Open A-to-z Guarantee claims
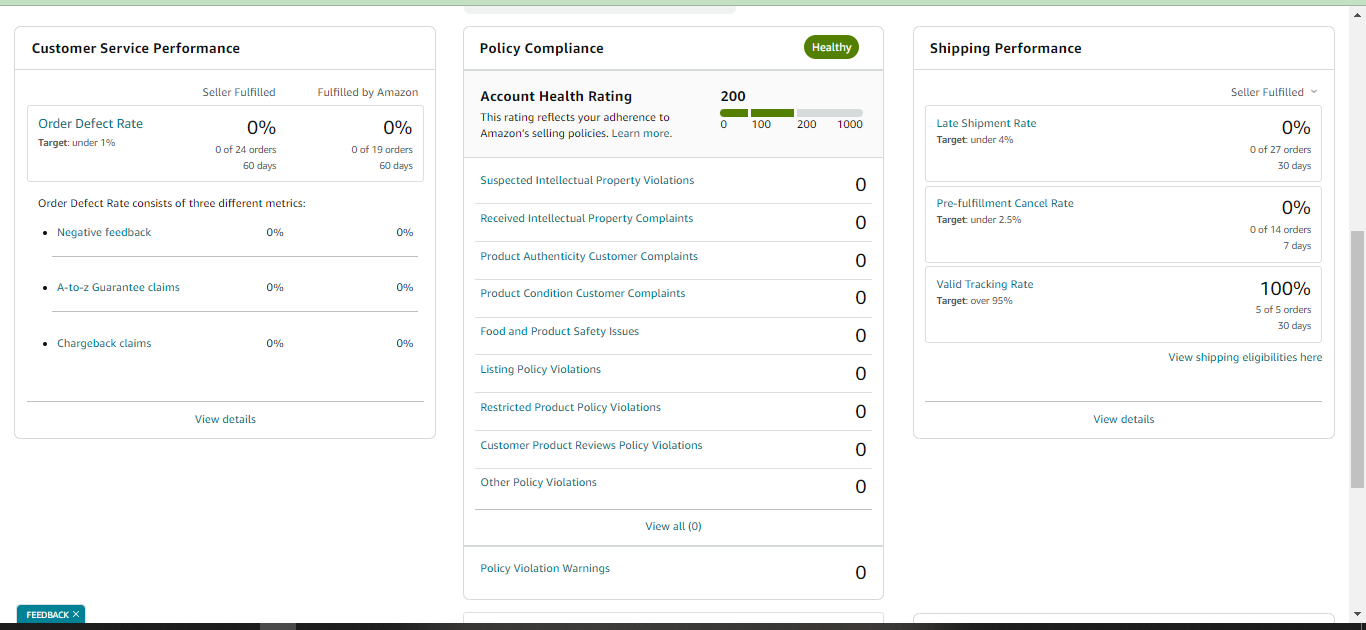1366x630 pixels. (118, 287)
